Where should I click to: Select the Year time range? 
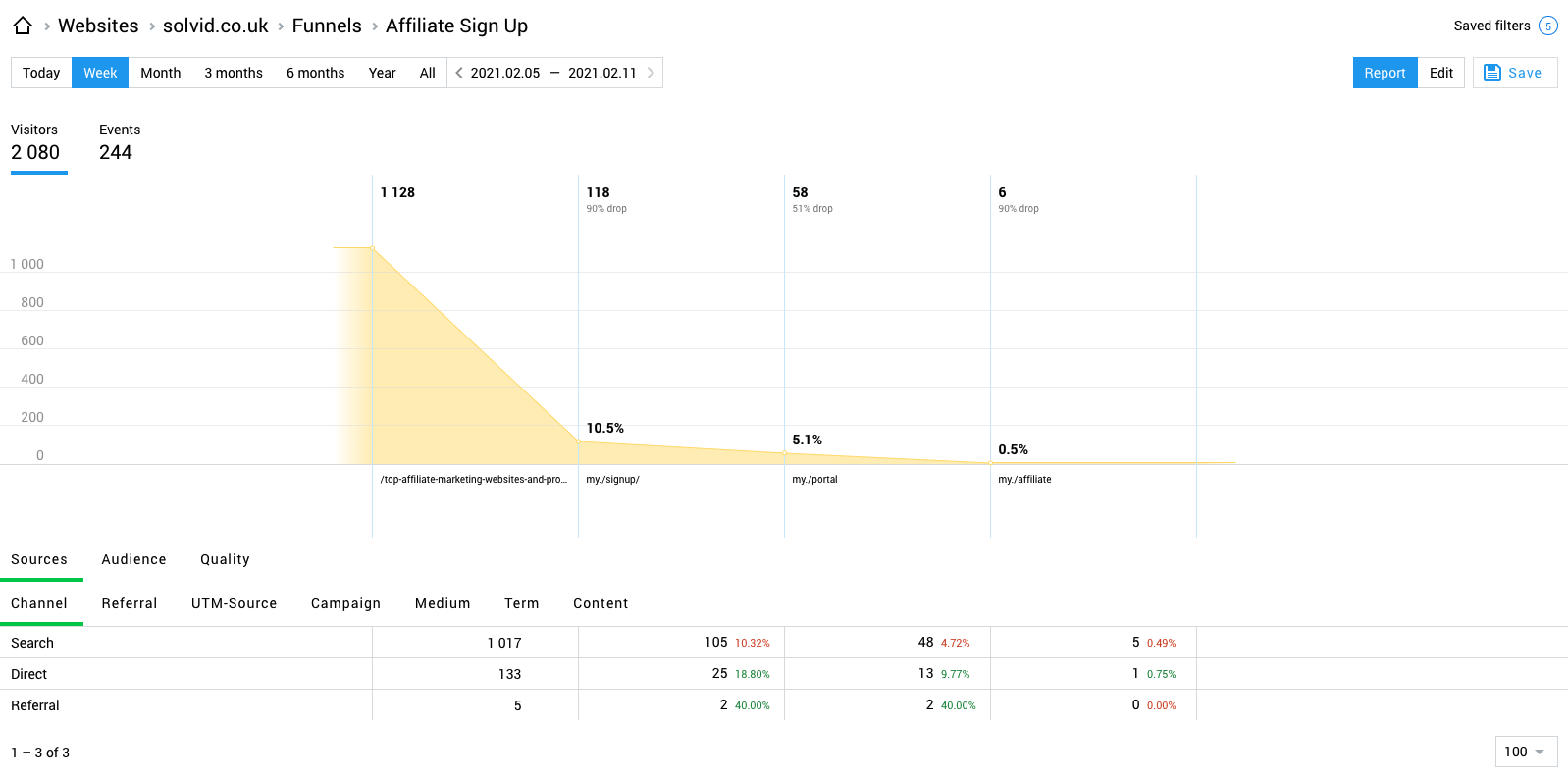tap(383, 73)
